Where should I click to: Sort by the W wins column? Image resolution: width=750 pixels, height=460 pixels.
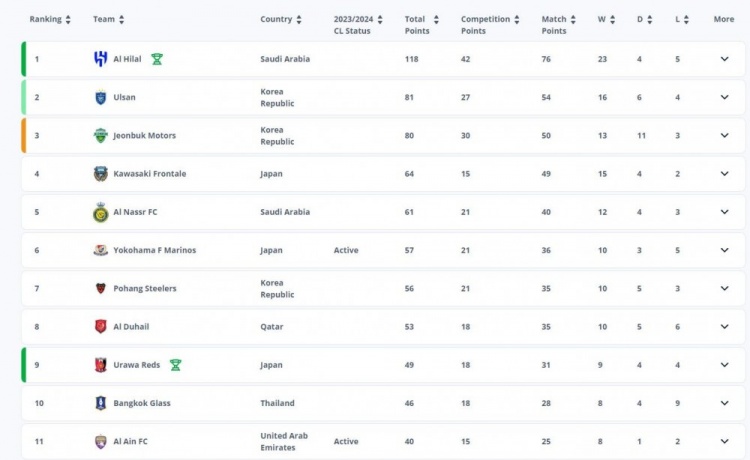607,19
